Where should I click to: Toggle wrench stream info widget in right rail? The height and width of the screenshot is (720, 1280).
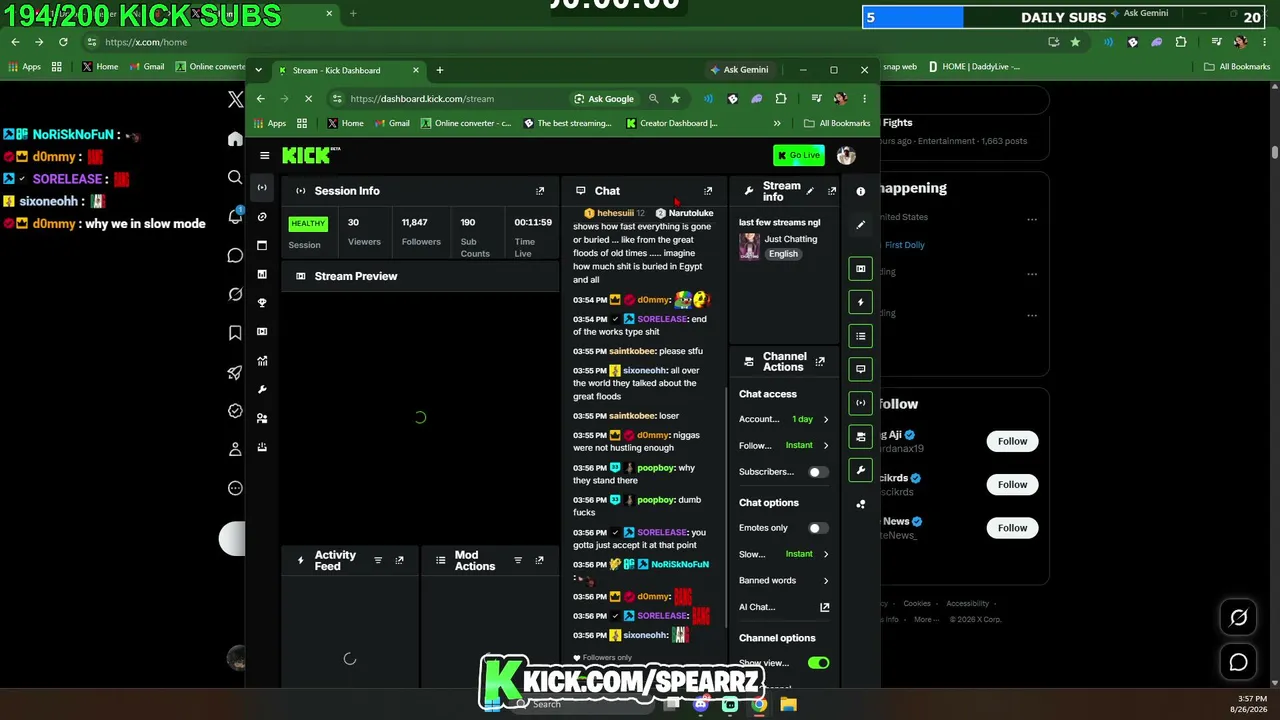[x=860, y=470]
